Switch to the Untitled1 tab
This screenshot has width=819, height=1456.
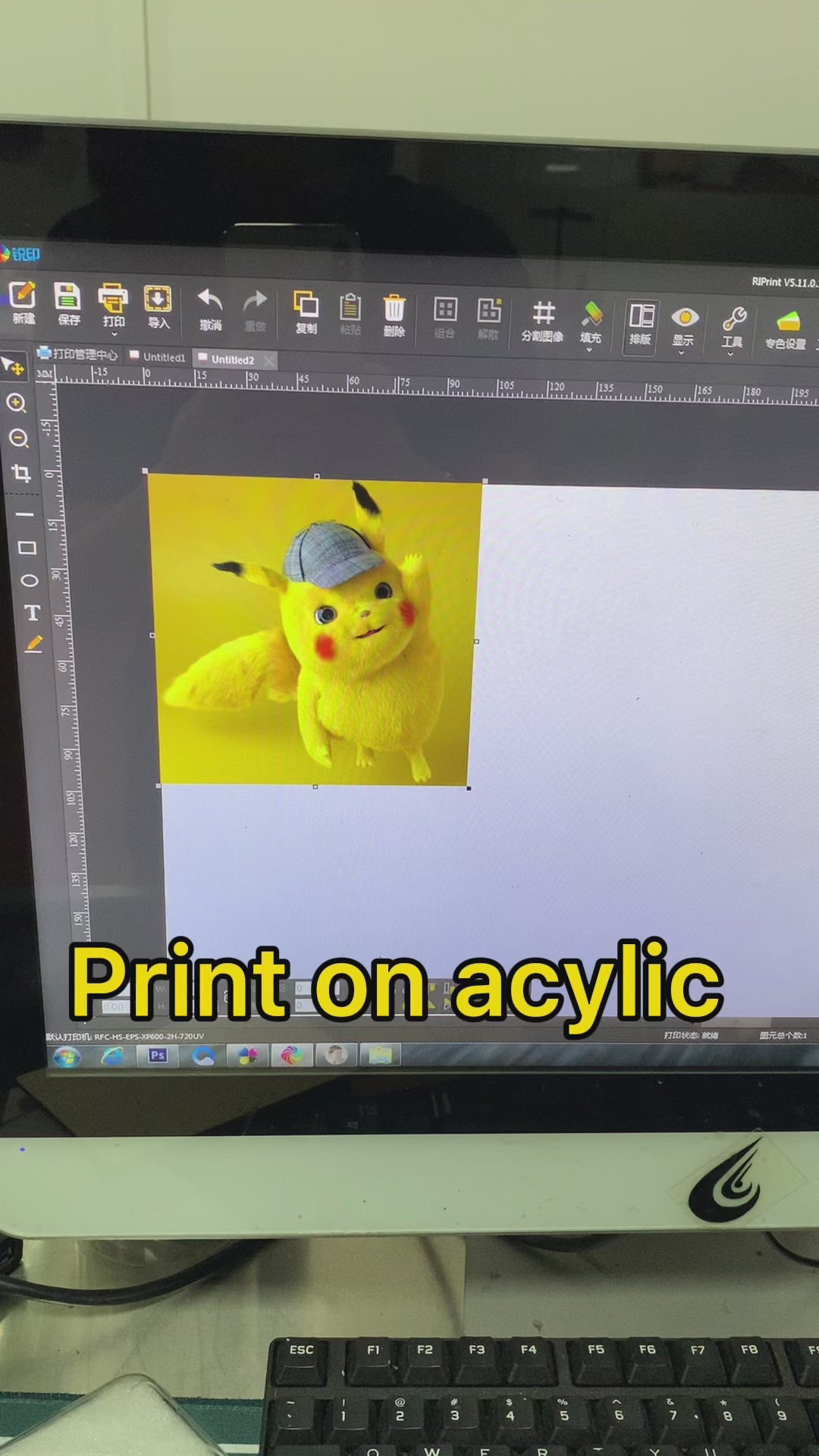(158, 356)
